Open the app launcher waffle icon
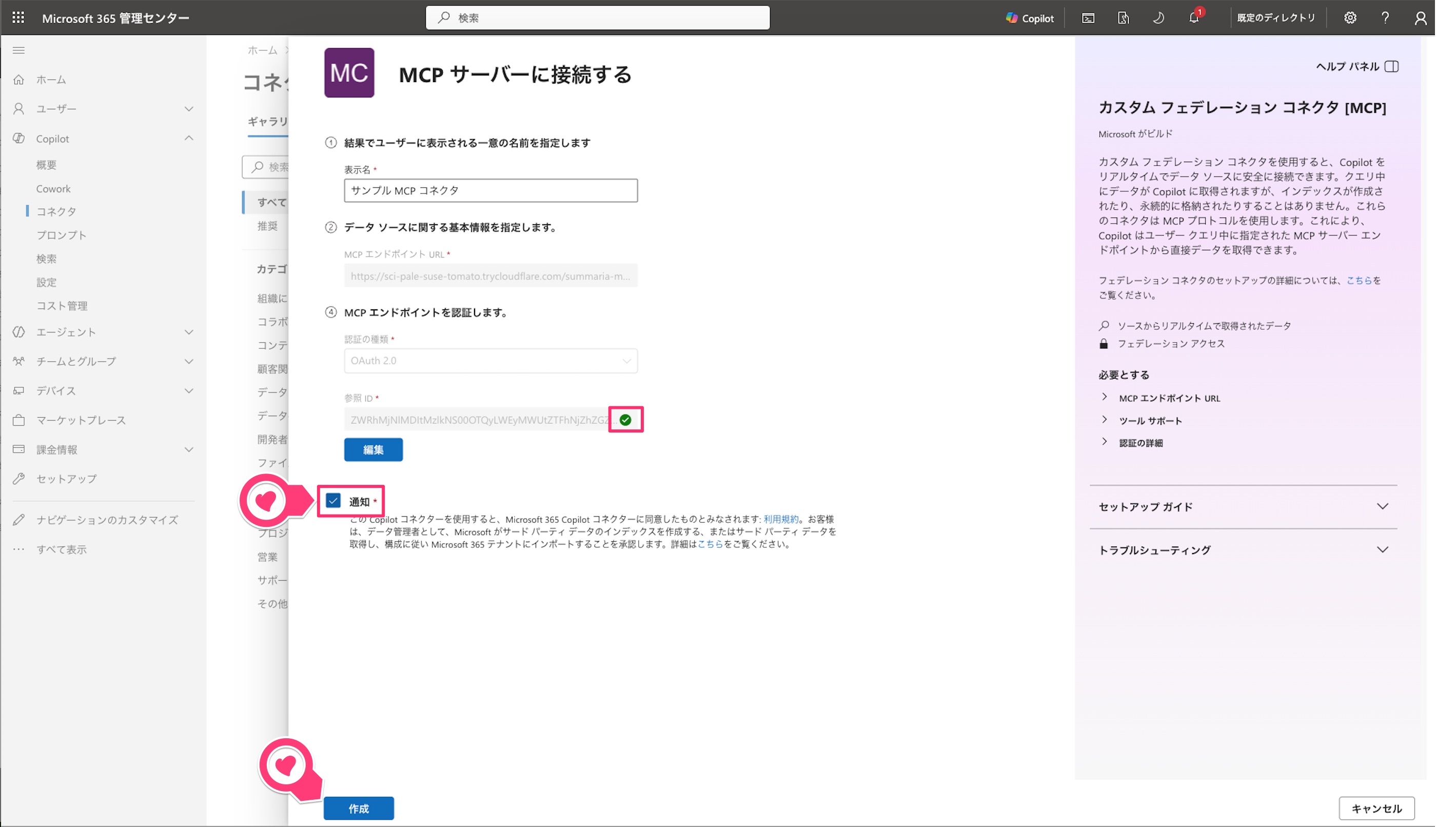Screen dimensions: 1456x827 point(18,17)
